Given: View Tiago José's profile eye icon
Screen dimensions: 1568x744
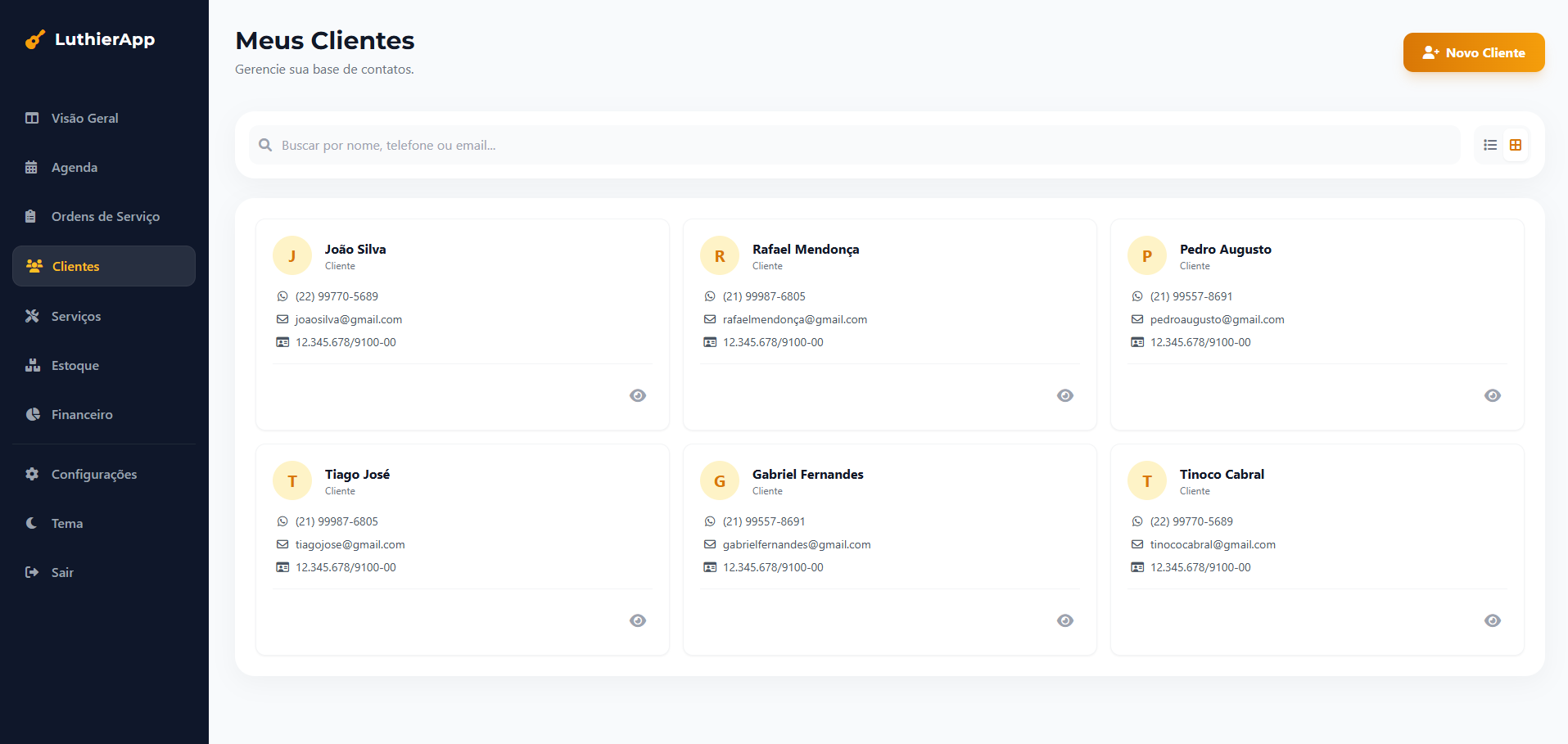Looking at the screenshot, I should pos(638,620).
